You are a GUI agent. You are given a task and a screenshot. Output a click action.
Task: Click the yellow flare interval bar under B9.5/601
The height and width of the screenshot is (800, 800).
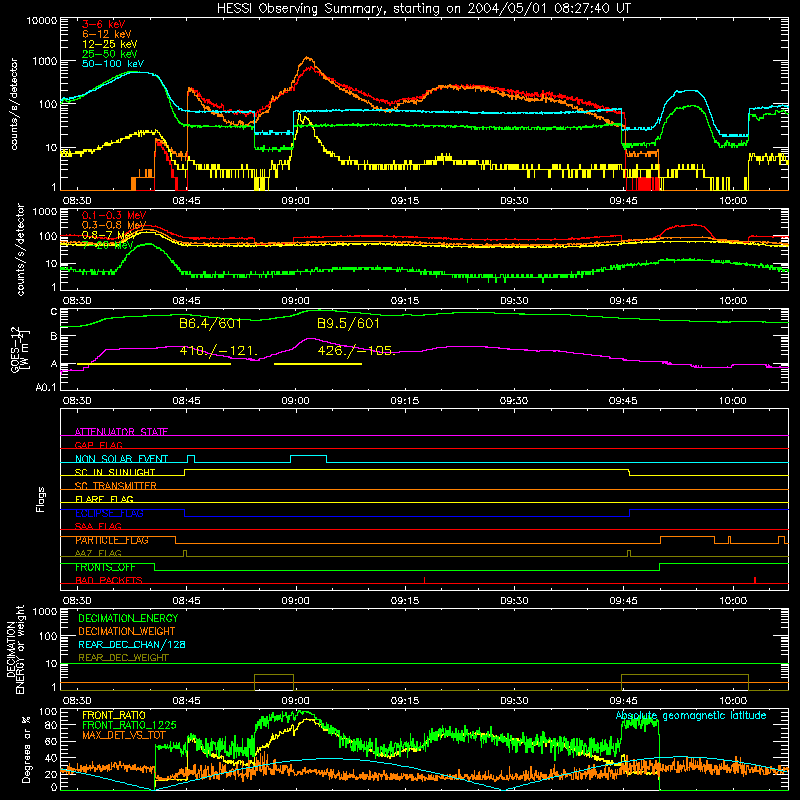click(318, 364)
